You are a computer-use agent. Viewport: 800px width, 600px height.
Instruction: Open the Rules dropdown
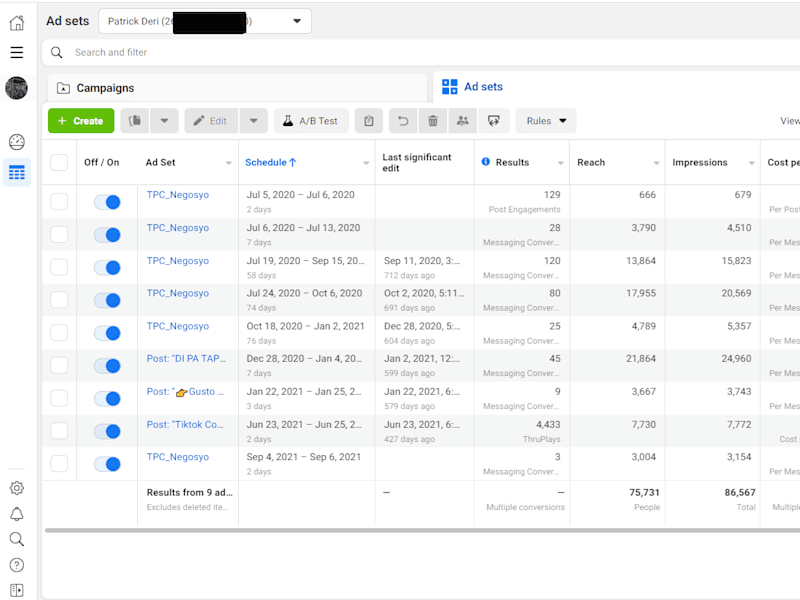pos(546,121)
